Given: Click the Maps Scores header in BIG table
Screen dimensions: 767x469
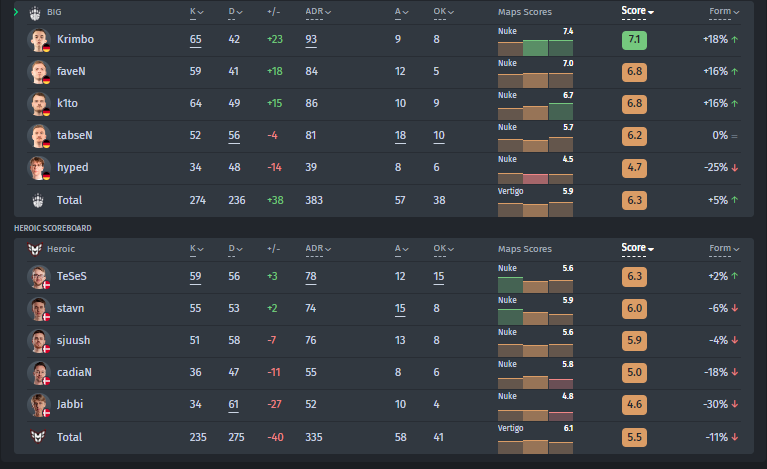Looking at the screenshot, I should coord(525,12).
